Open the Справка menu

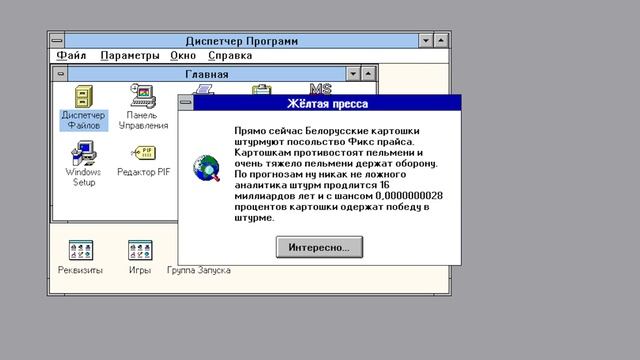(230, 56)
